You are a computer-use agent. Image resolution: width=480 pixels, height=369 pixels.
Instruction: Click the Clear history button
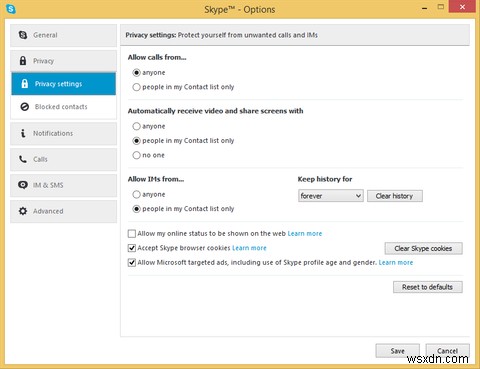click(395, 196)
